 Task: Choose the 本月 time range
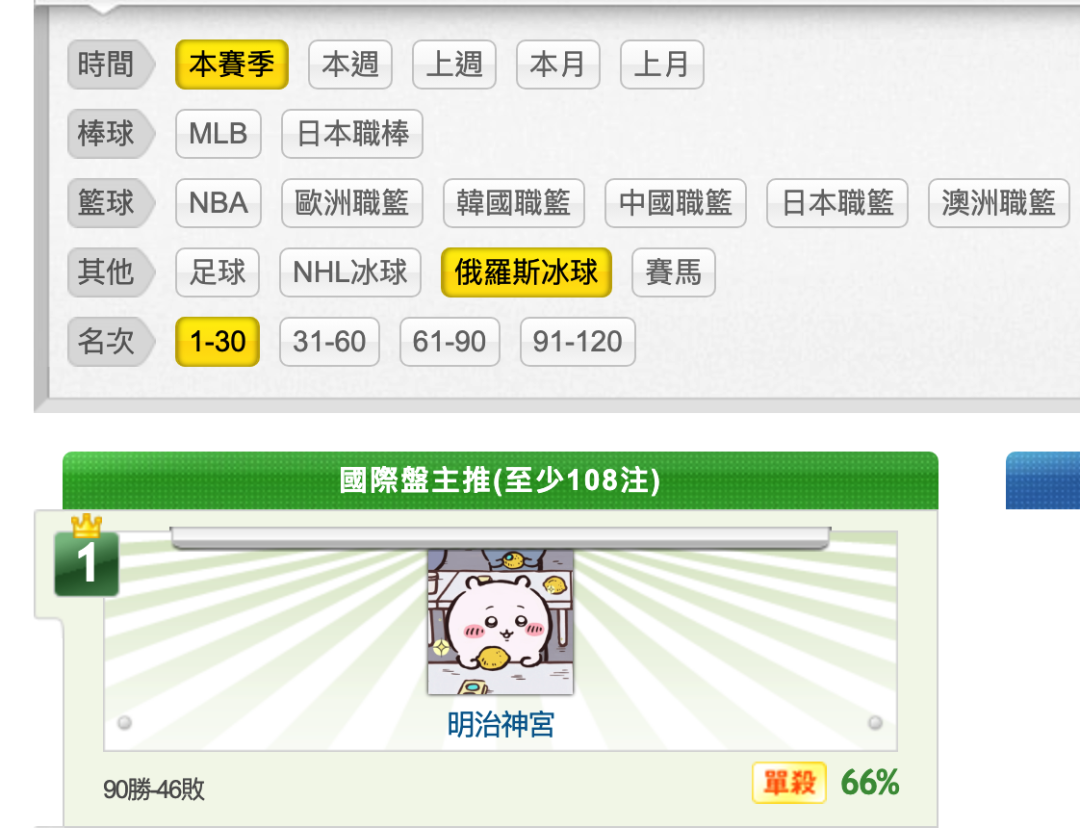pos(558,65)
